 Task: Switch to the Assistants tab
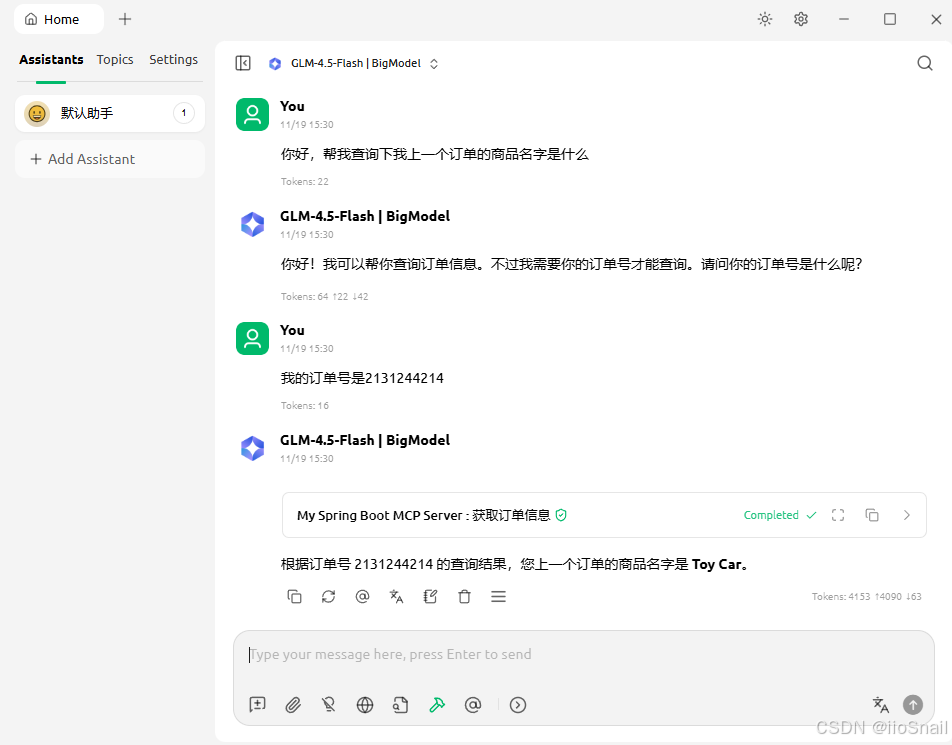tap(51, 60)
